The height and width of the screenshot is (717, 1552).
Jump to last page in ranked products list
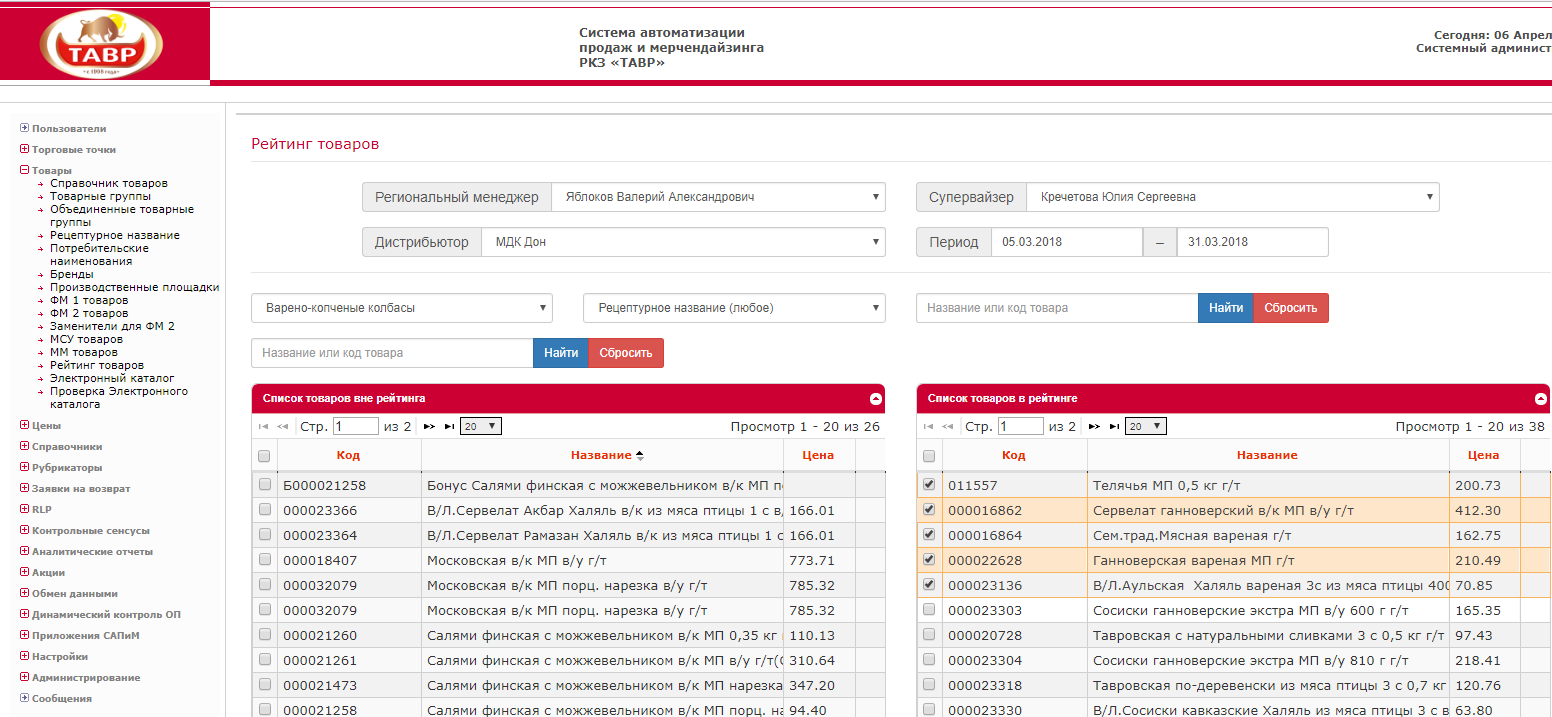point(1114,426)
